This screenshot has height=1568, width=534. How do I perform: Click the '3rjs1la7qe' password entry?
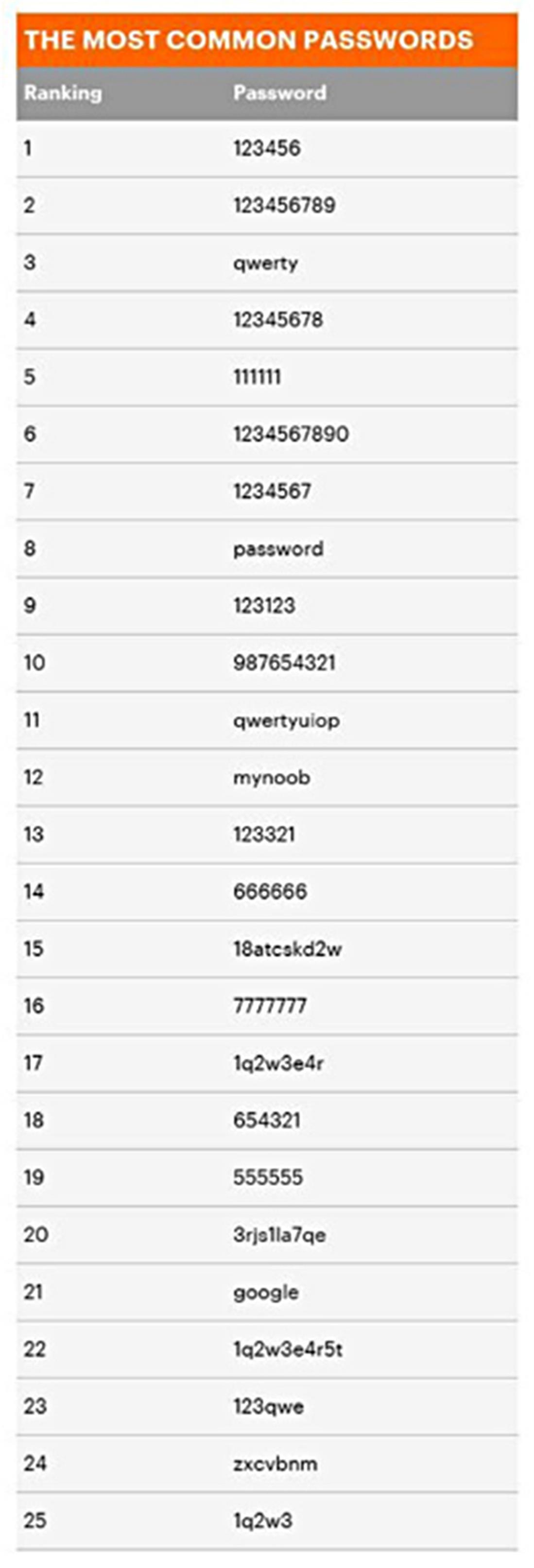279,1235
